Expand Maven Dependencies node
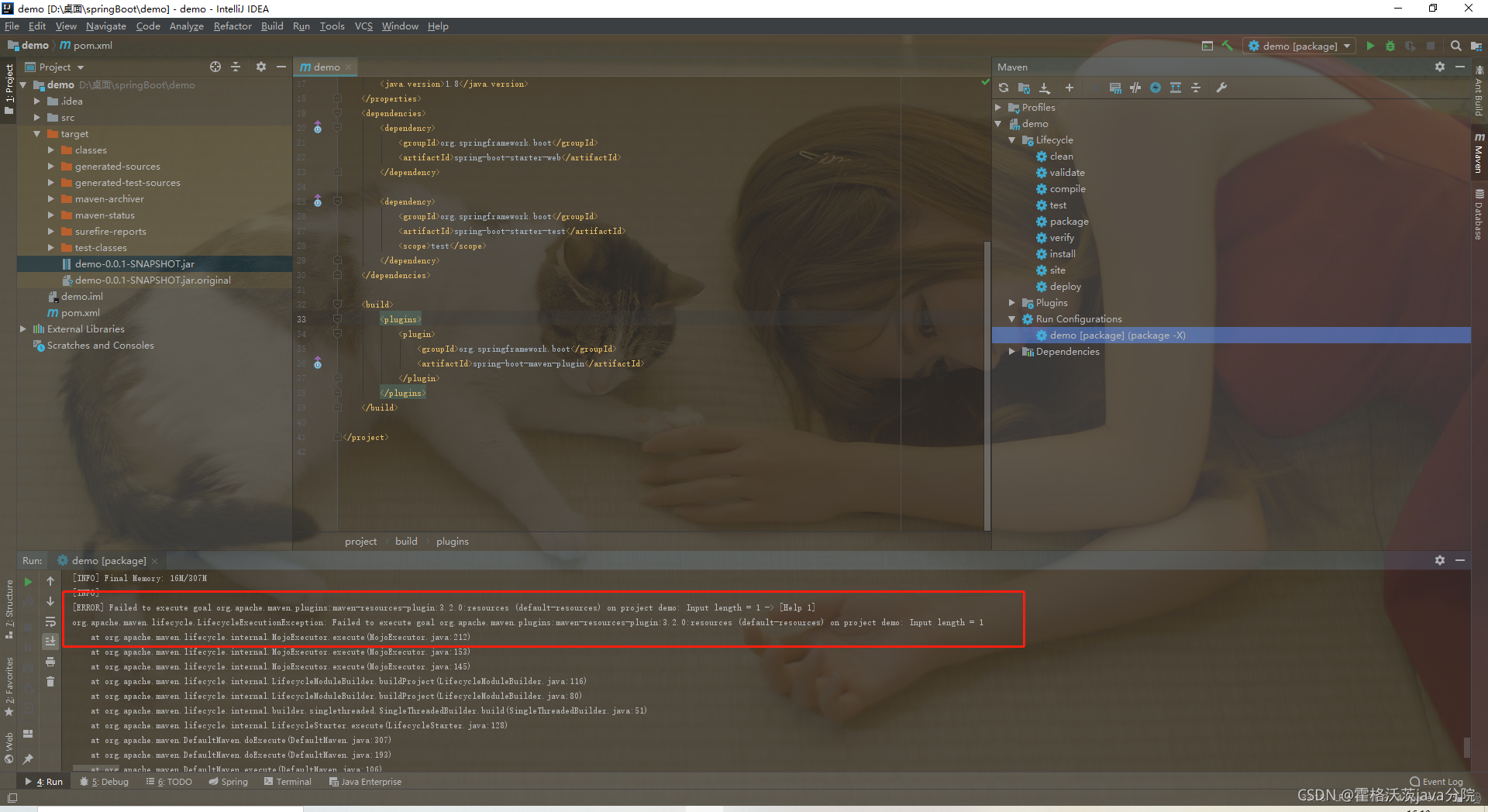Image resolution: width=1488 pixels, height=812 pixels. [x=1012, y=352]
